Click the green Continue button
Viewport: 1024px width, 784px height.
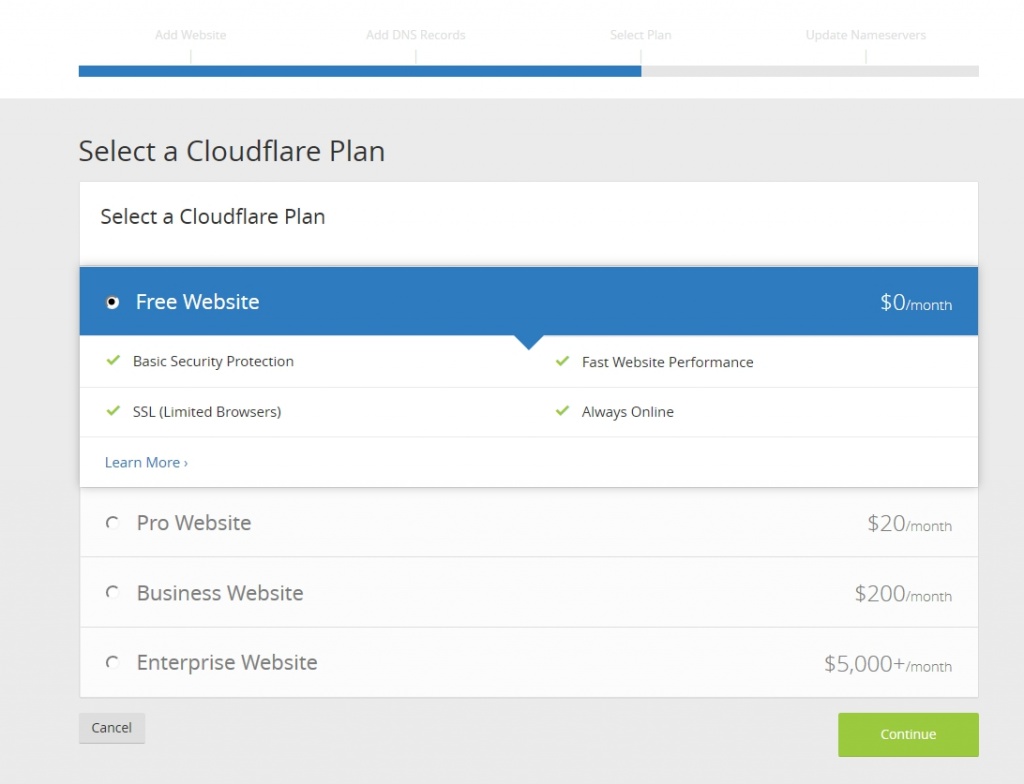tap(908, 734)
